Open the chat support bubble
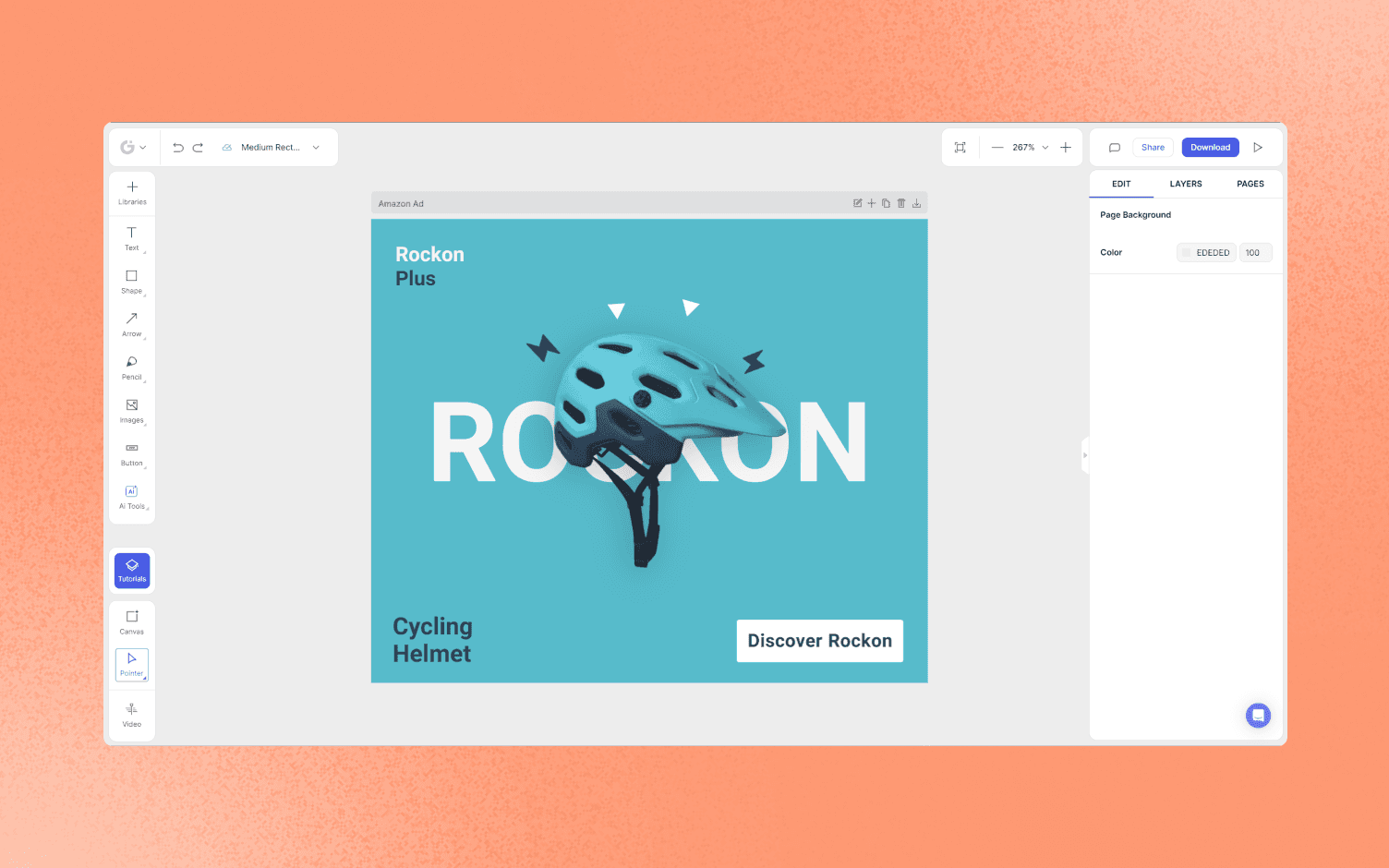The image size is (1389, 868). point(1258,716)
